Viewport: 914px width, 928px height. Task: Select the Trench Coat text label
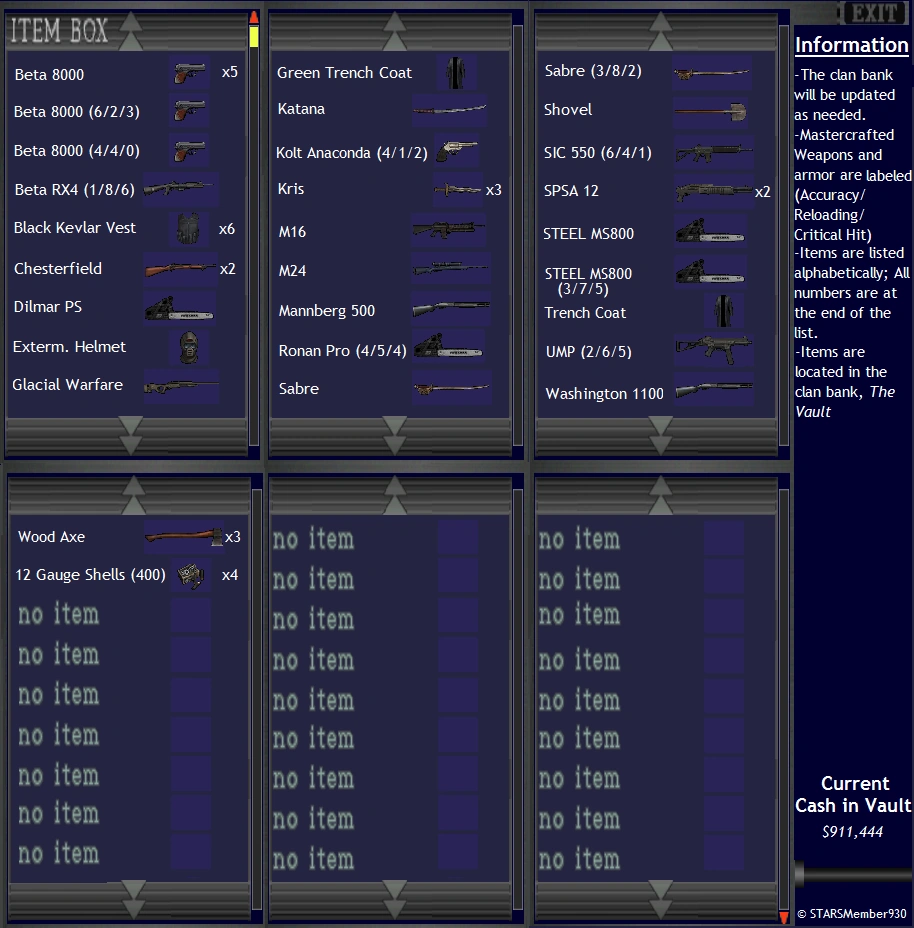(585, 313)
